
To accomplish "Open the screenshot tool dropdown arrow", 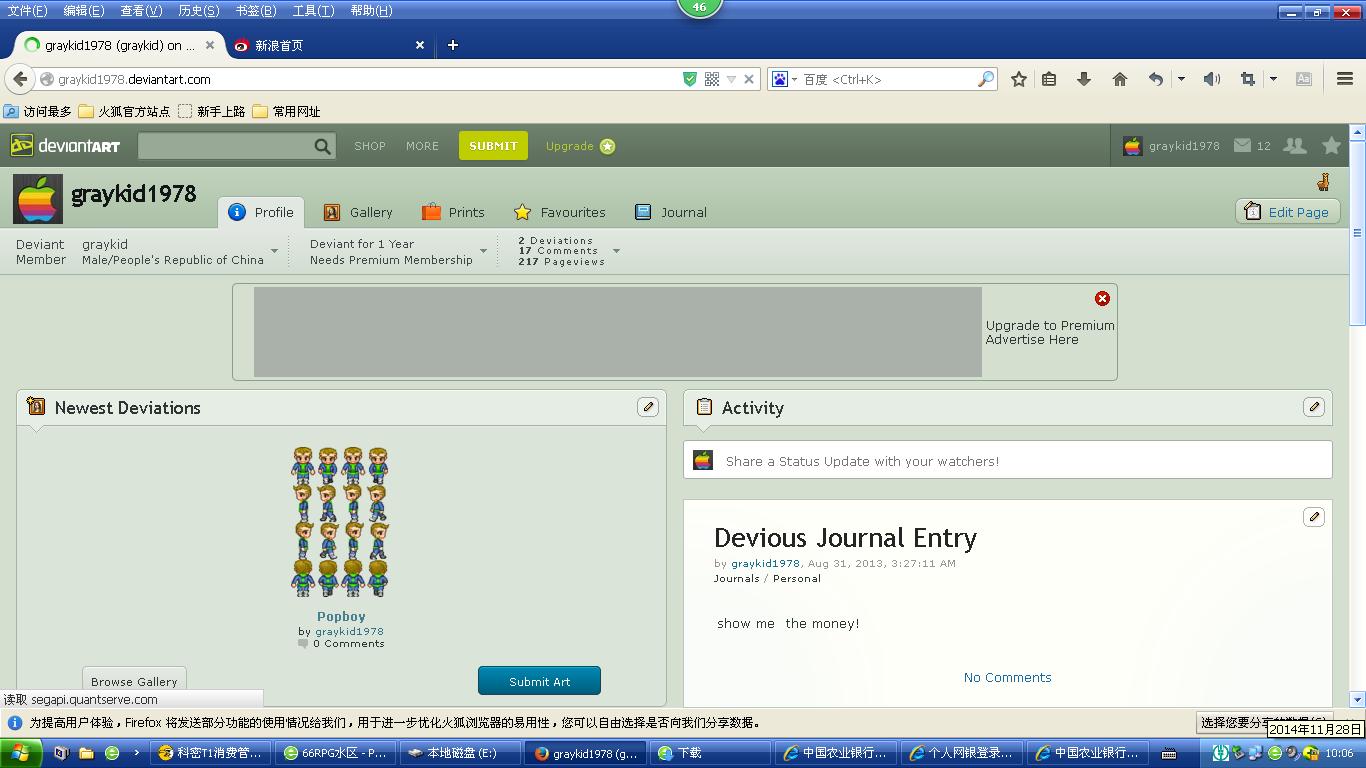I will pyautogui.click(x=1273, y=79).
